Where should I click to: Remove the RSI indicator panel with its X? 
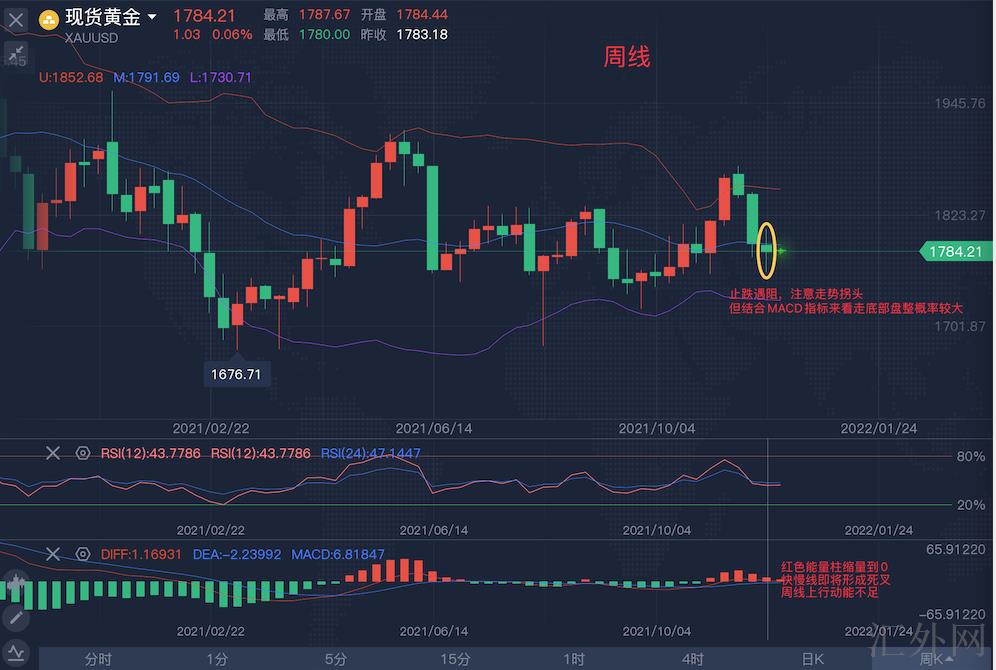[53, 453]
